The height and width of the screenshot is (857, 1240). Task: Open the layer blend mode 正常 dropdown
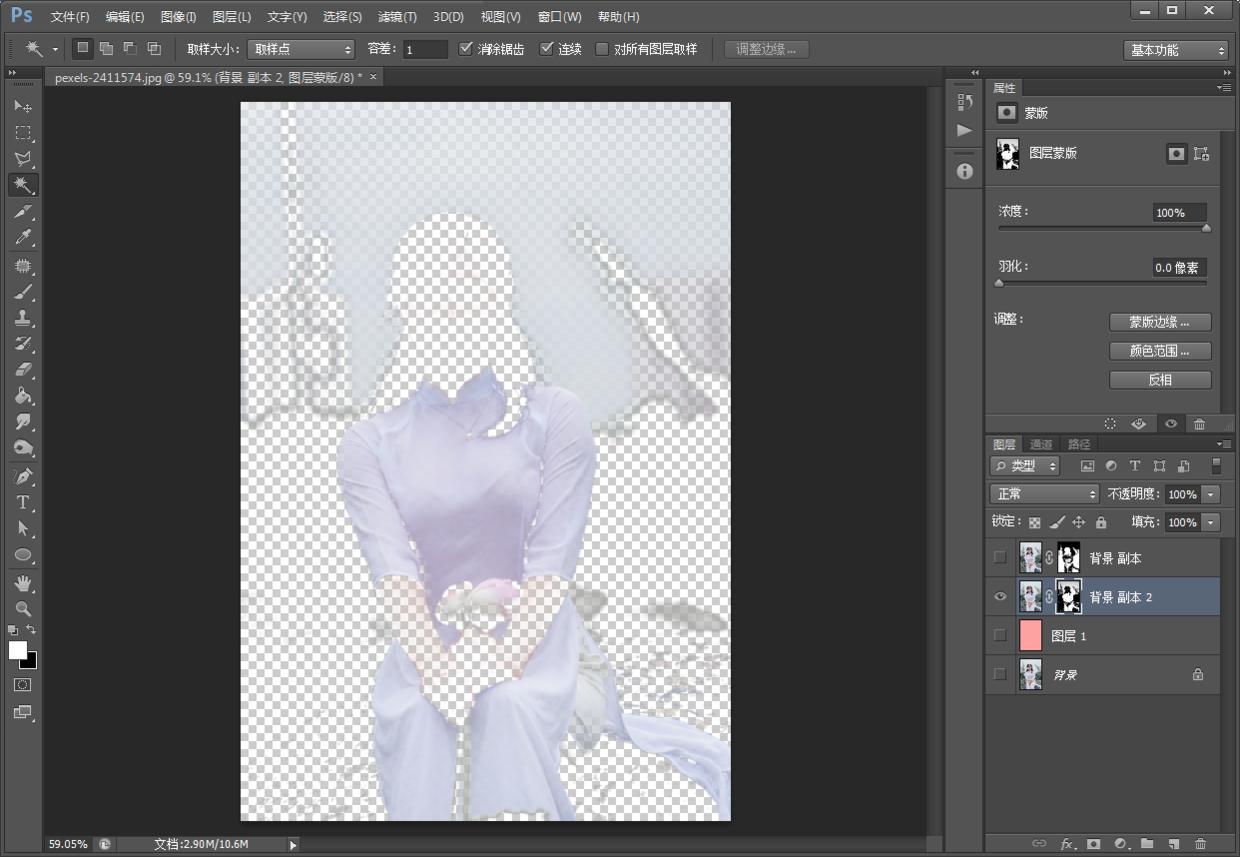tap(1044, 494)
